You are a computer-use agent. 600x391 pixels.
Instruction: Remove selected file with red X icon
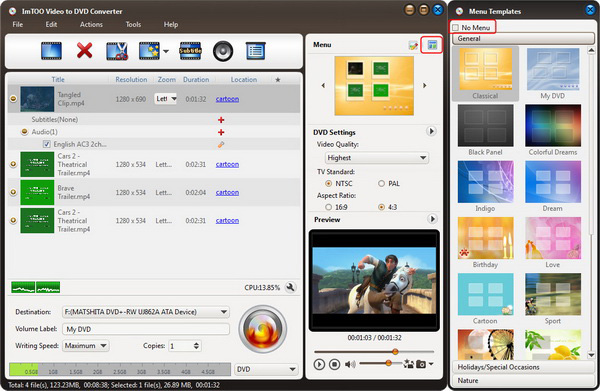(85, 51)
